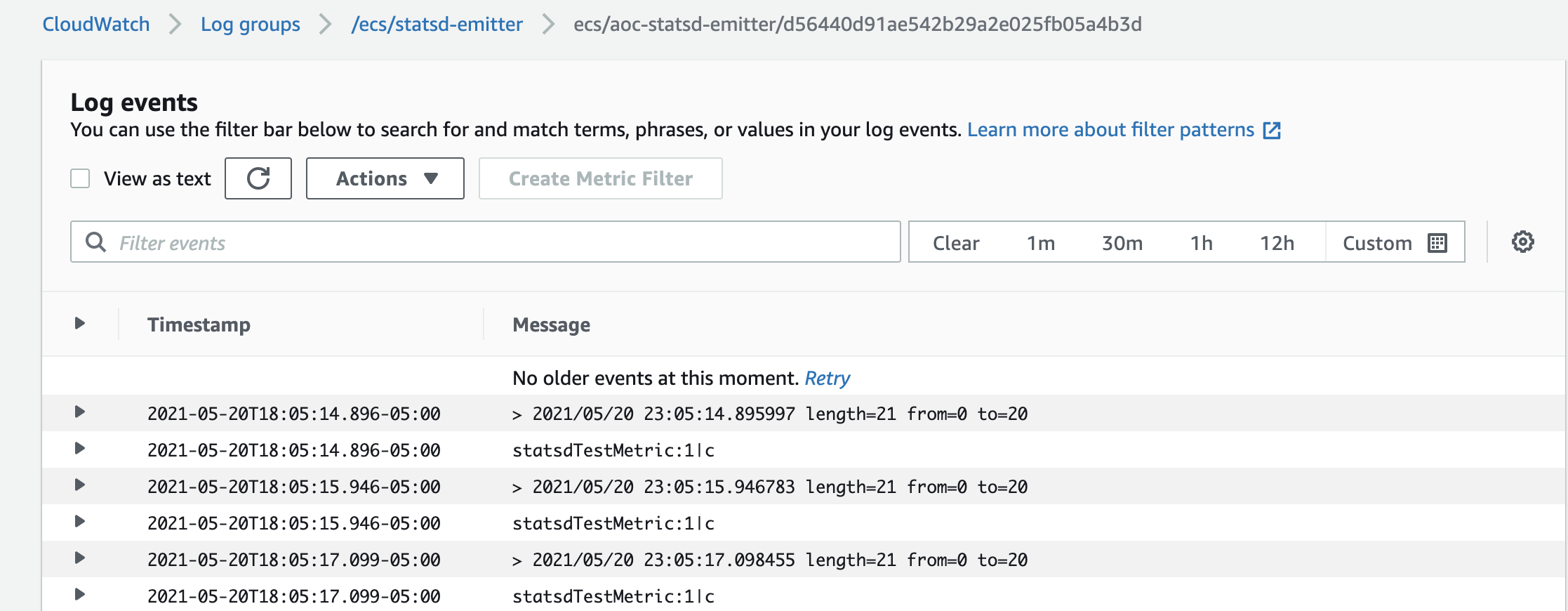The height and width of the screenshot is (611, 1568).
Task: Retry loading older events
Action: 827,379
